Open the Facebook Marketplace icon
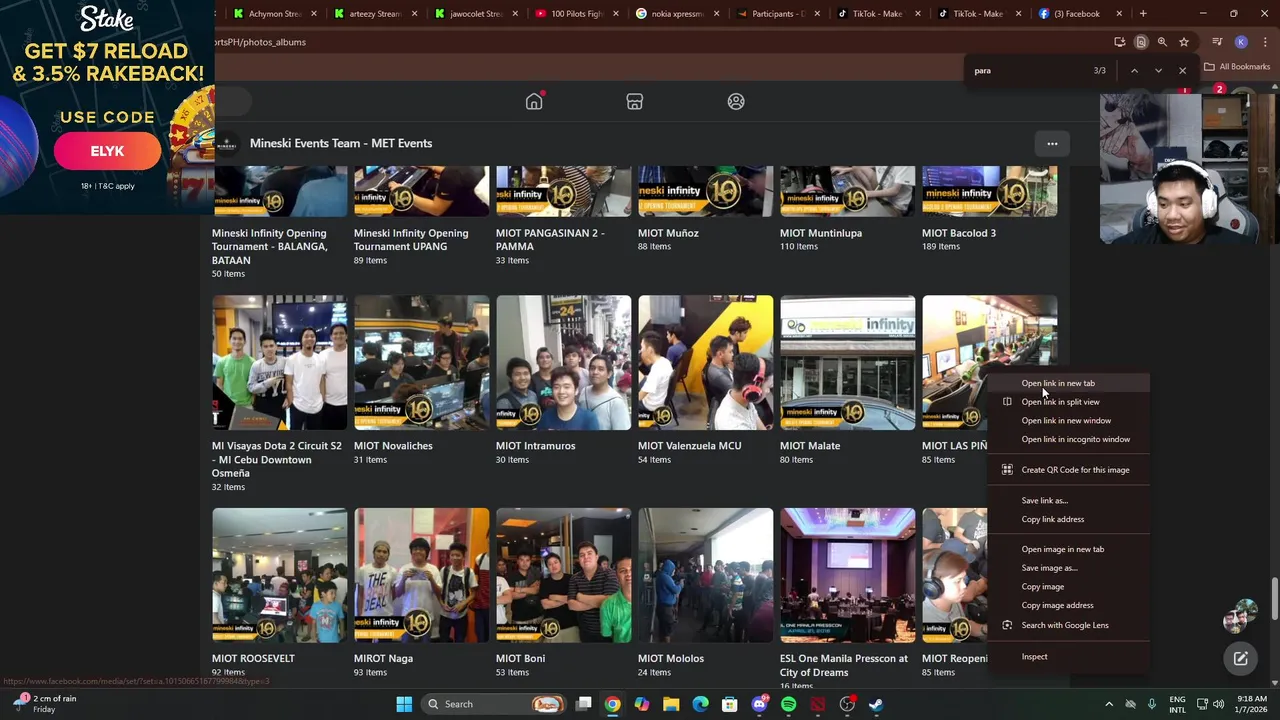 pyautogui.click(x=635, y=101)
